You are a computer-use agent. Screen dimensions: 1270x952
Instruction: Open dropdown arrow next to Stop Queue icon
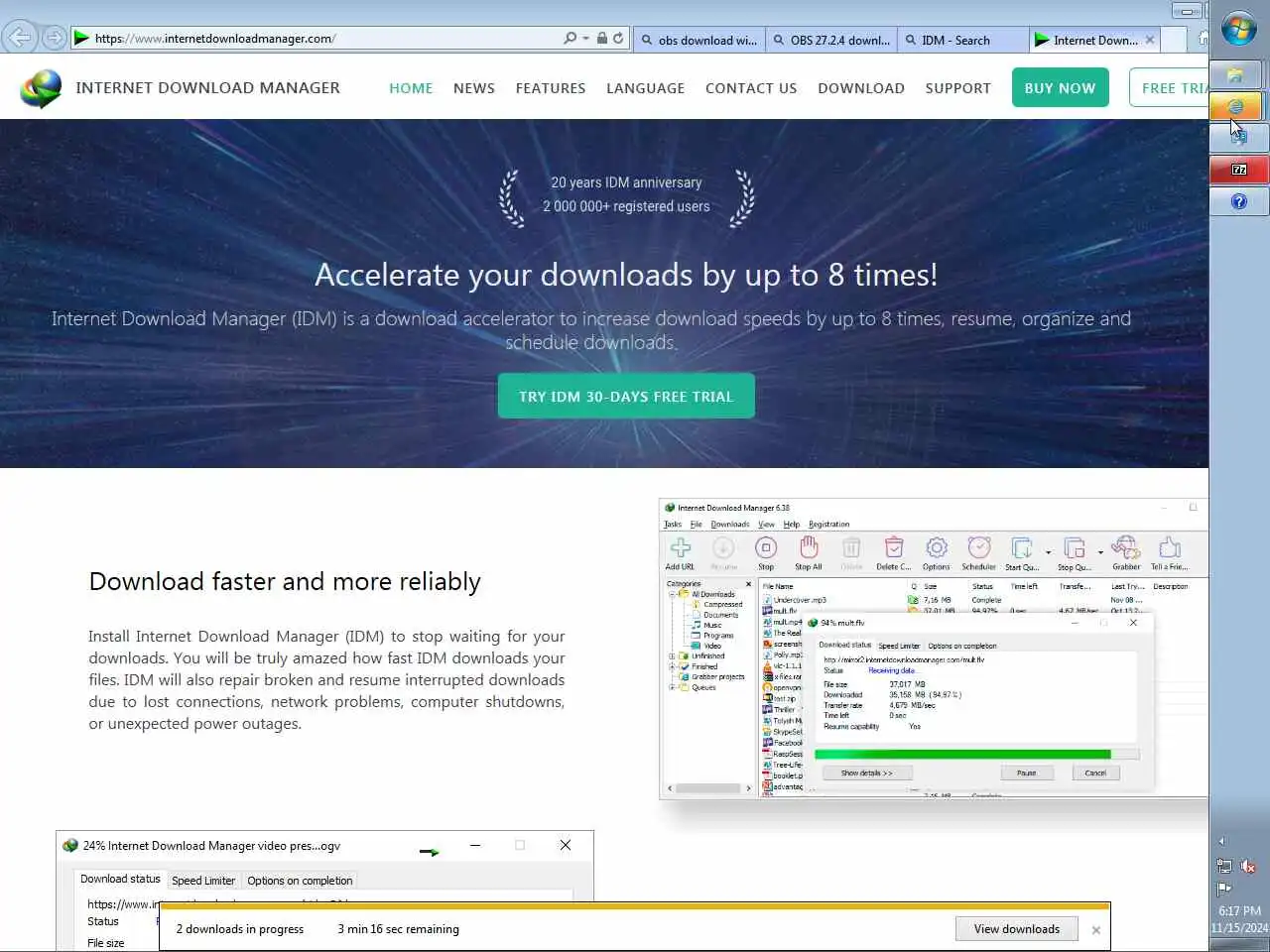click(x=1100, y=553)
